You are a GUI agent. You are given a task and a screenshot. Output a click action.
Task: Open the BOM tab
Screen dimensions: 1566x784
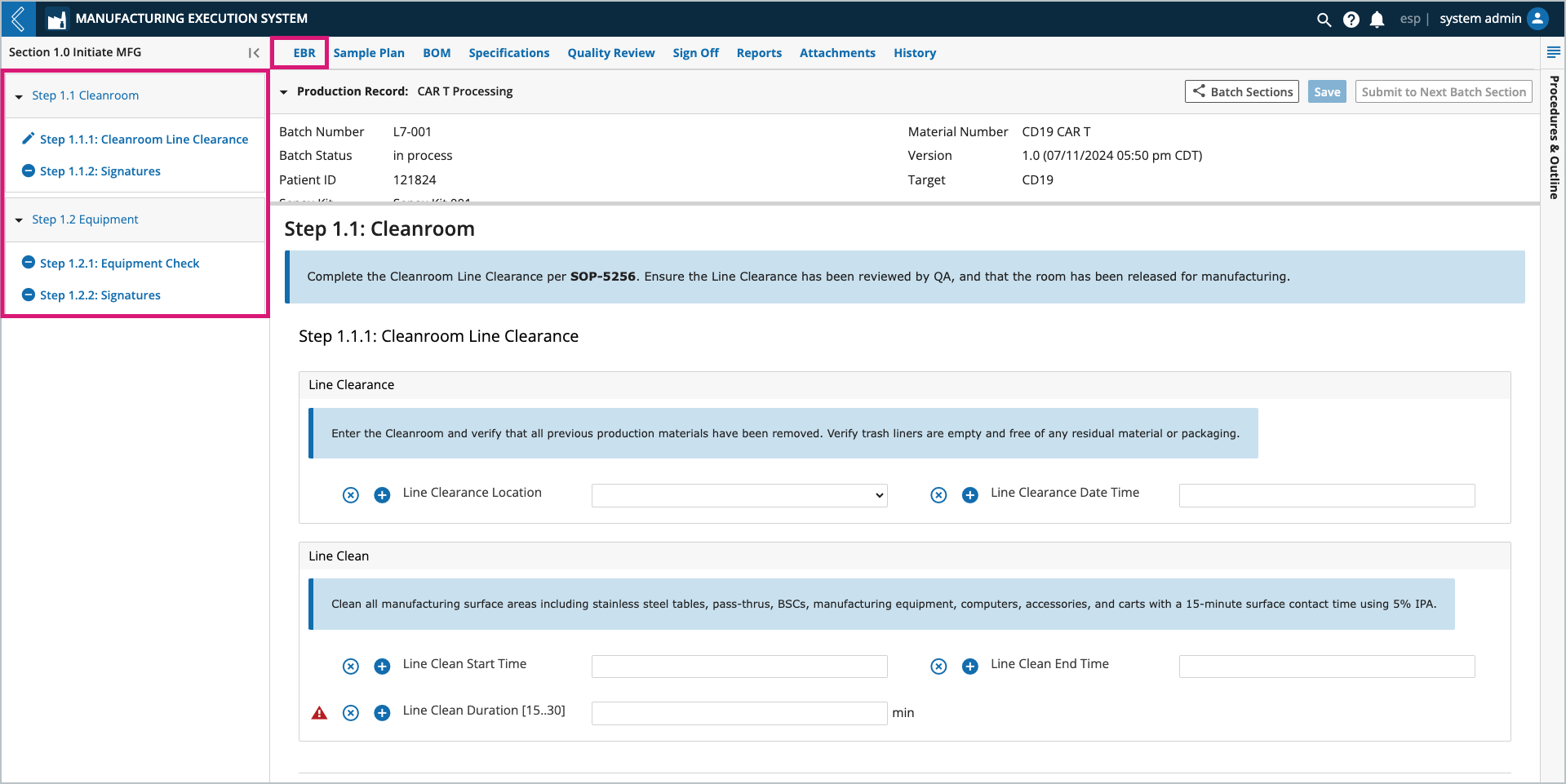pos(437,53)
